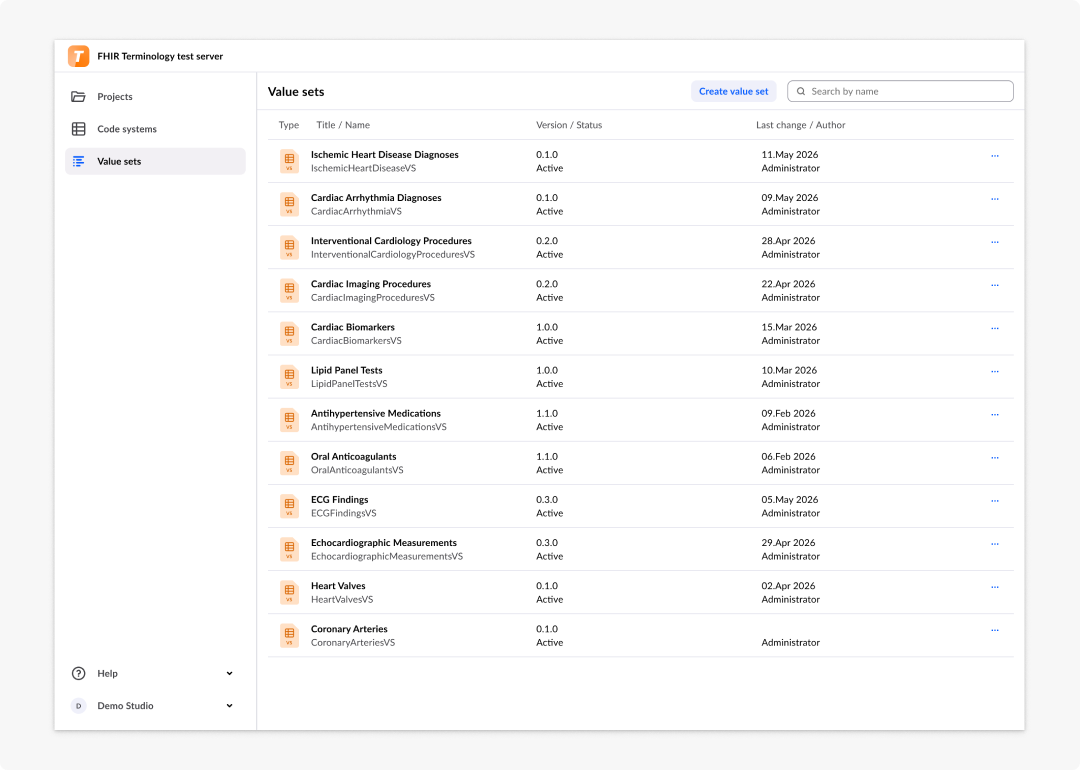1080x770 pixels.
Task: Focus the Search by name field
Action: pos(900,91)
